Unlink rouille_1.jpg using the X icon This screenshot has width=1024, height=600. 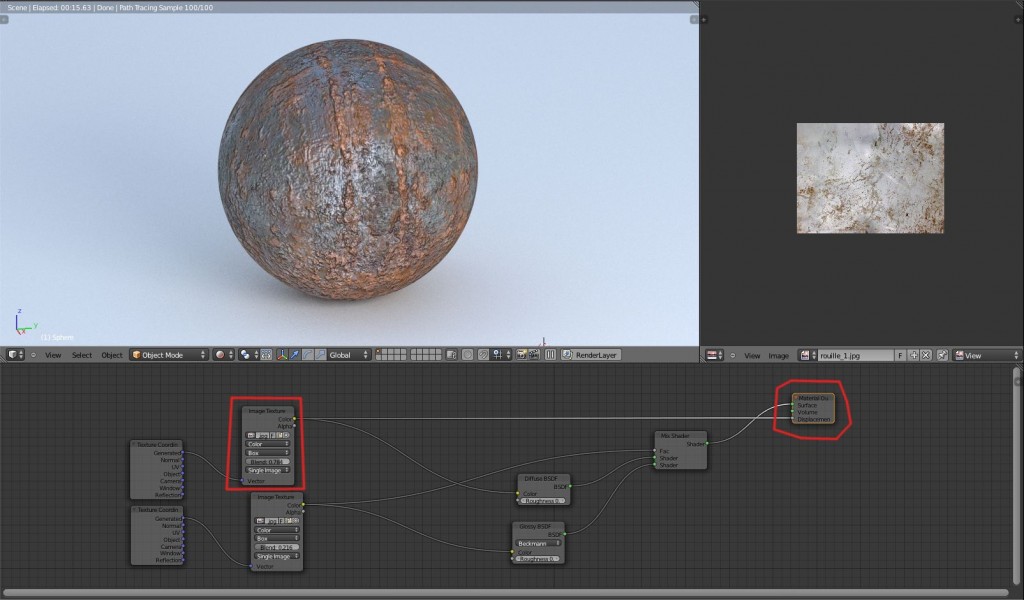[925, 355]
